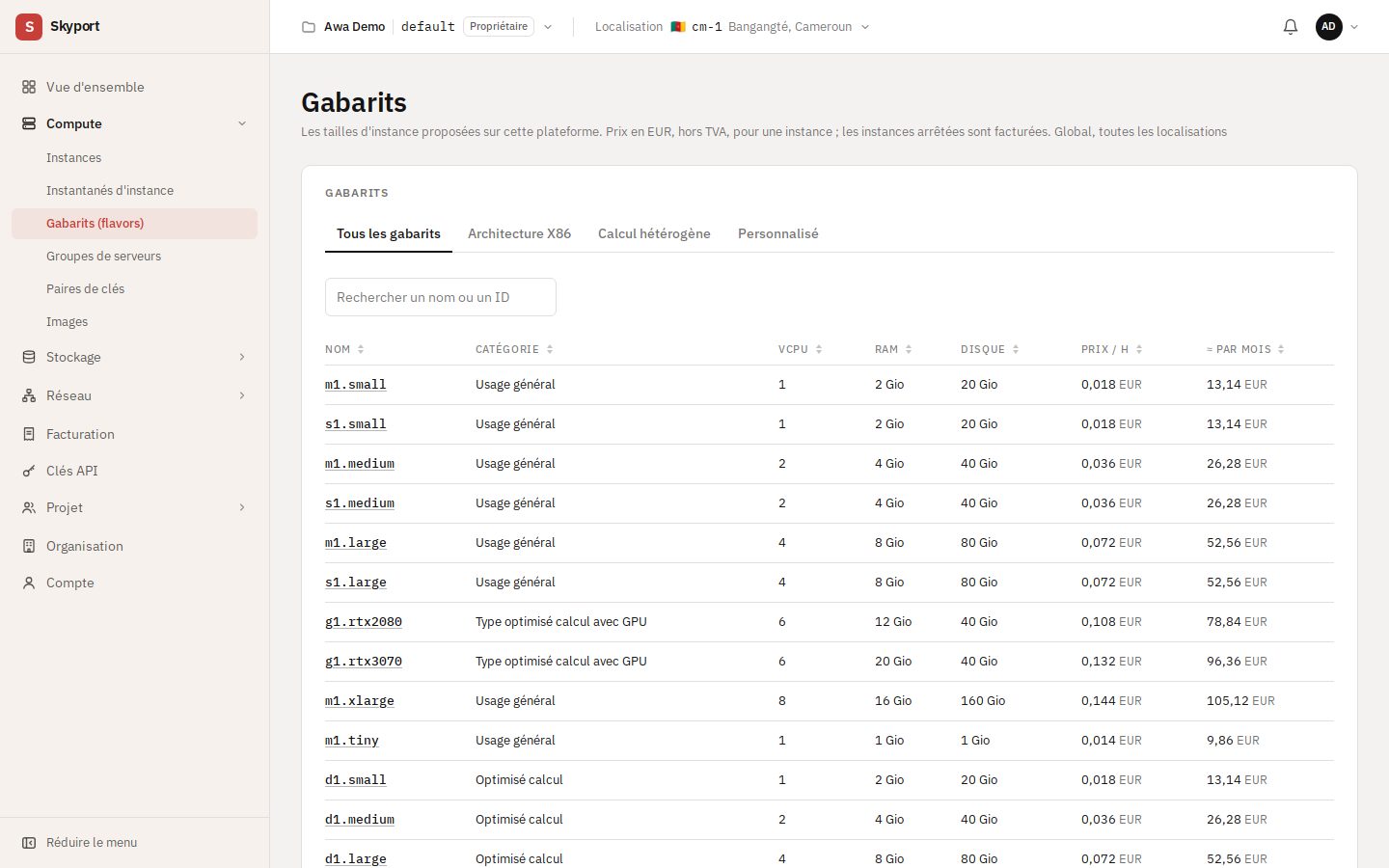Image resolution: width=1389 pixels, height=868 pixels.
Task: Expand the Réseau menu section
Action: (x=242, y=395)
